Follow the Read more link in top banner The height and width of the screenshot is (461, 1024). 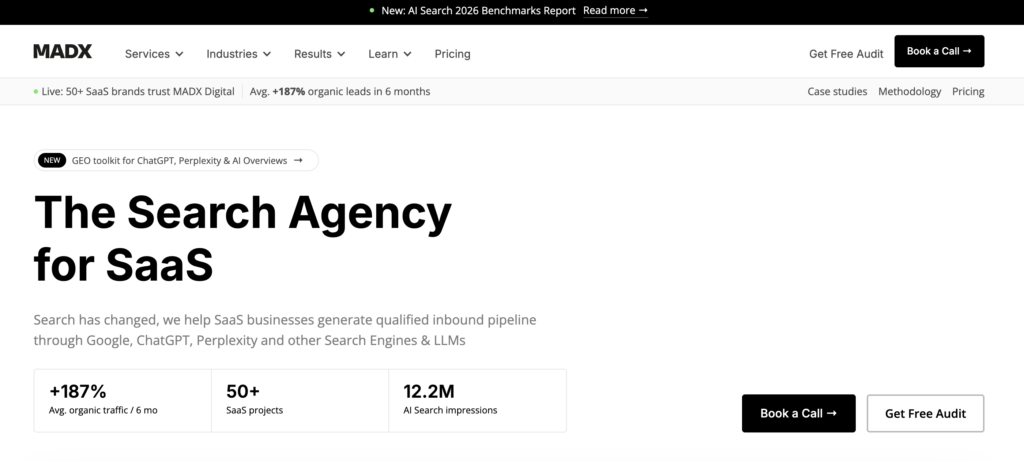click(x=615, y=10)
